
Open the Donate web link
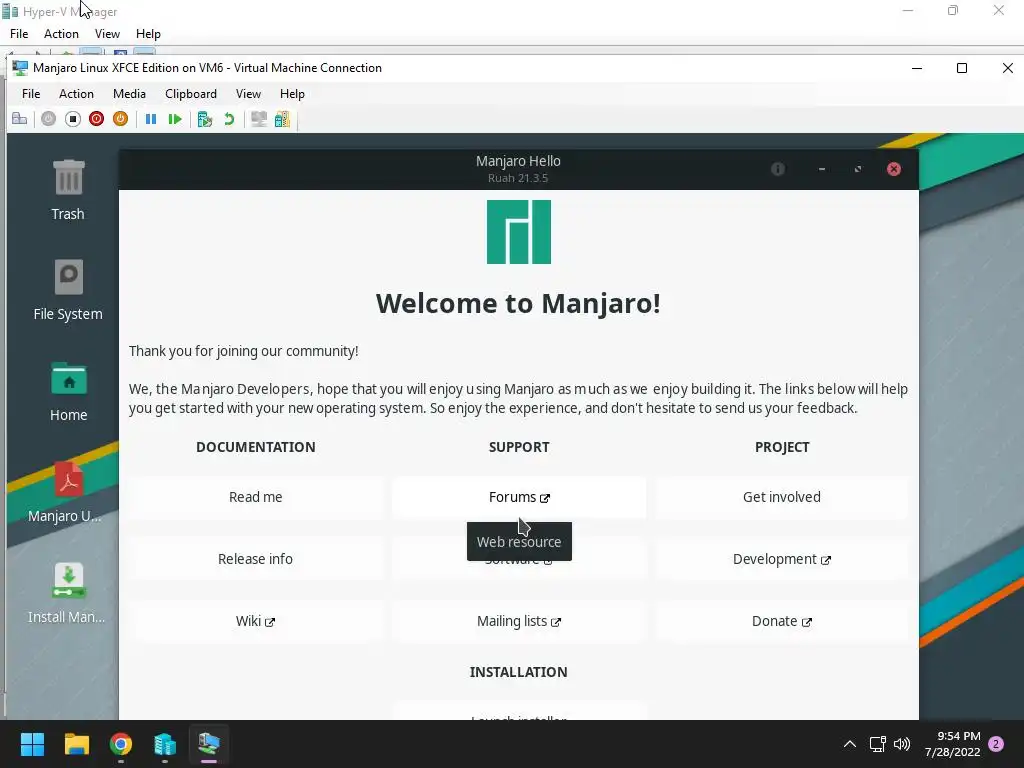[x=782, y=621]
